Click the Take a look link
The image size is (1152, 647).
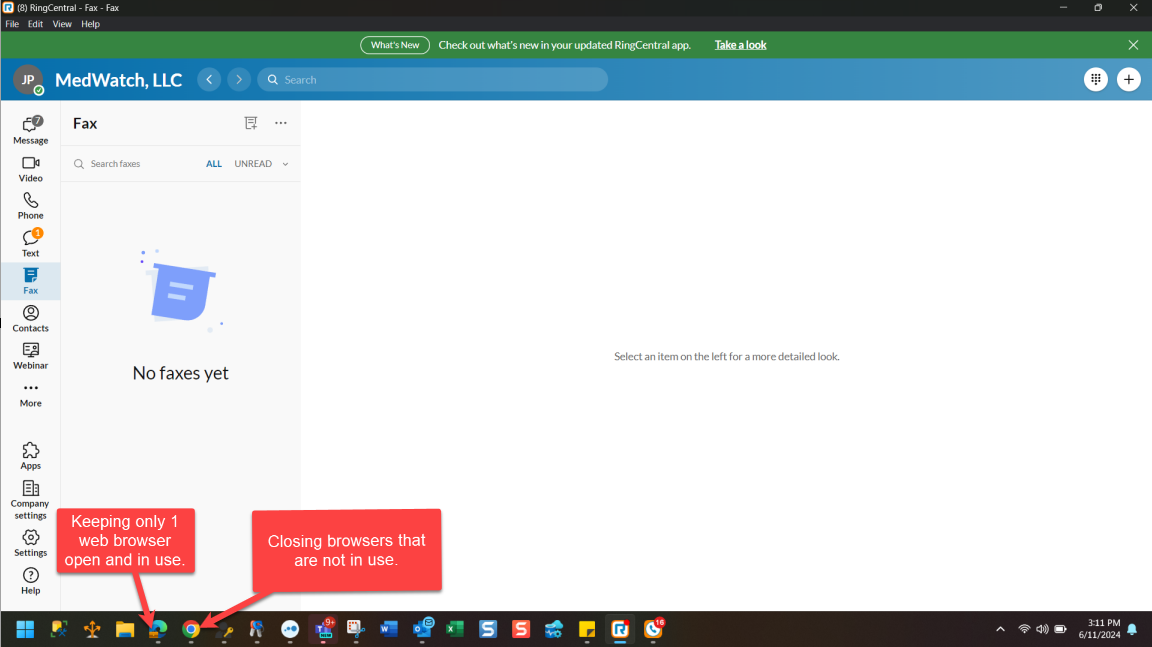coord(740,45)
